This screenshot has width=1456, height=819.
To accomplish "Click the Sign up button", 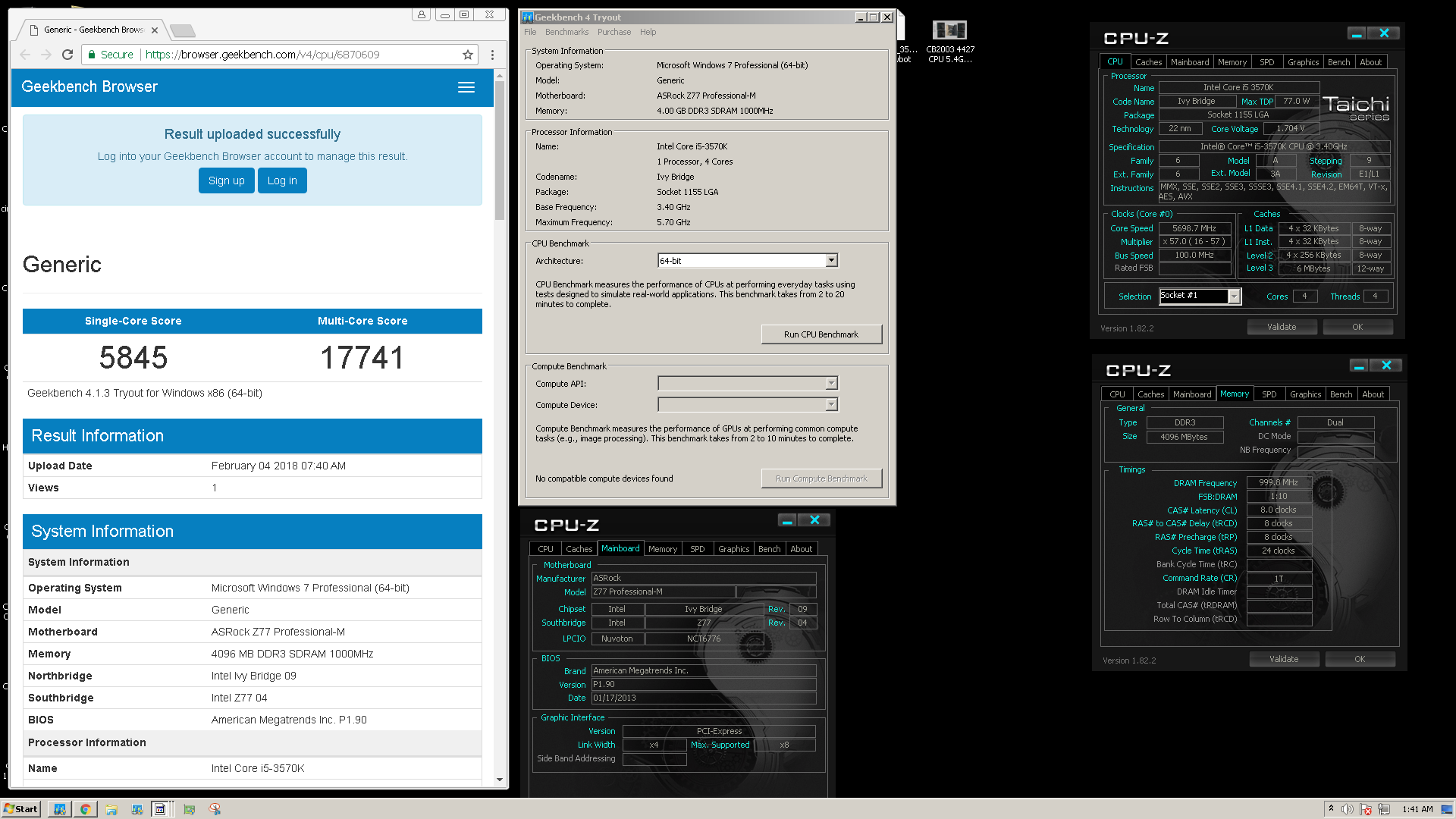I will [x=227, y=180].
